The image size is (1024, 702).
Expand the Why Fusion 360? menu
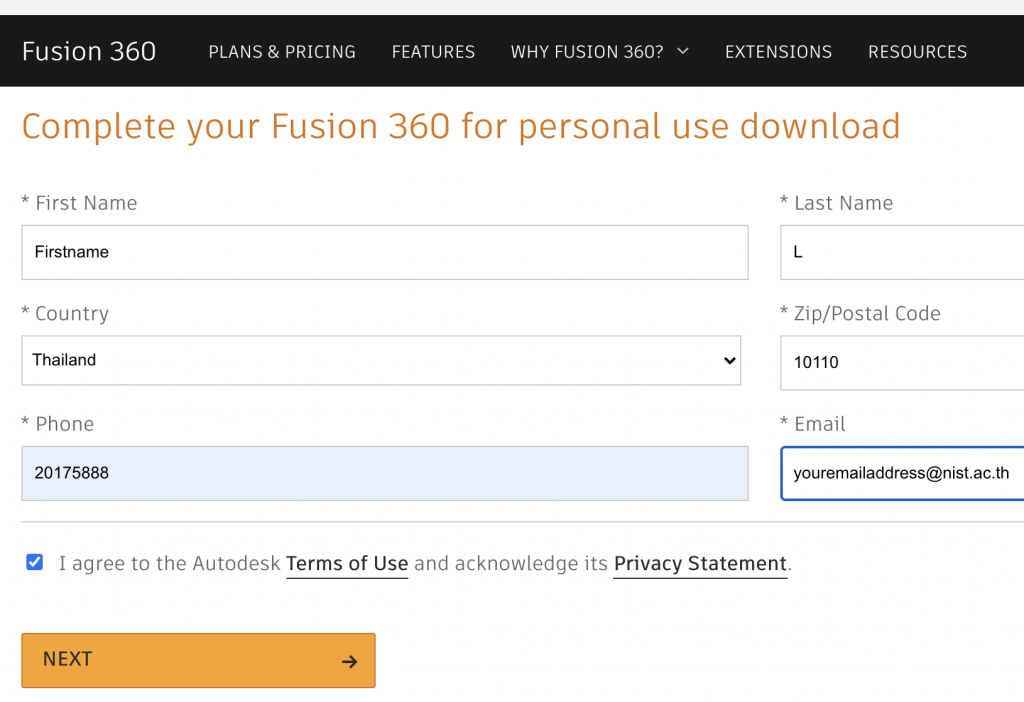[x=587, y=52]
